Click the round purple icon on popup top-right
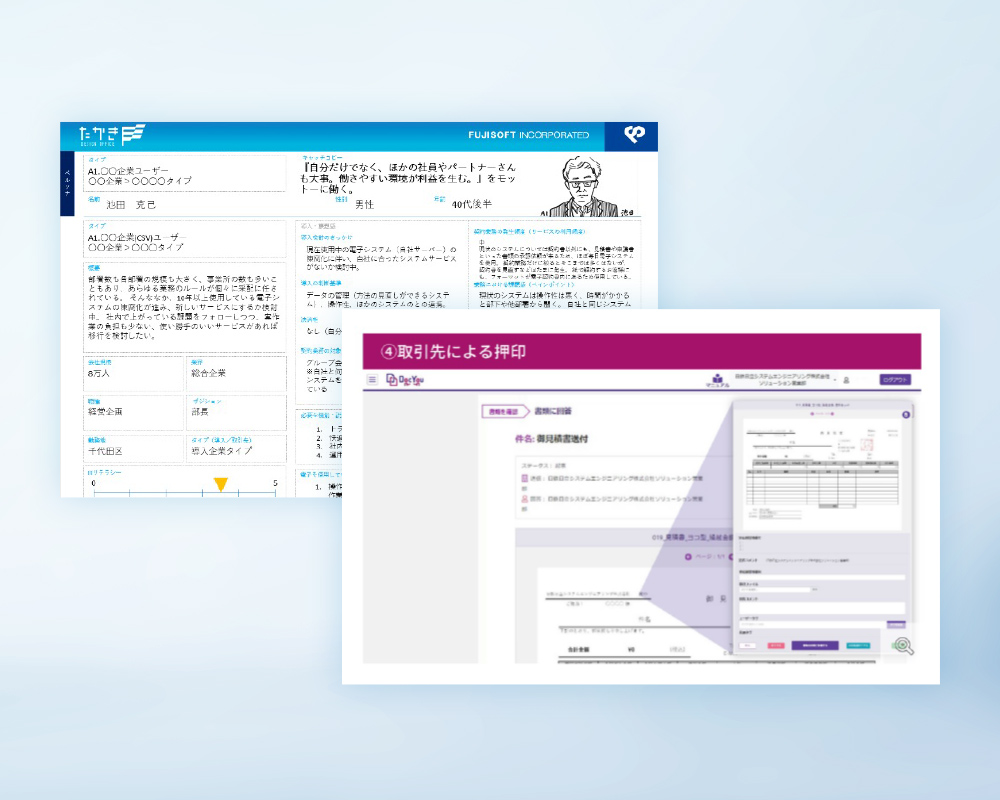Screen dimensions: 1000x800 (906, 415)
